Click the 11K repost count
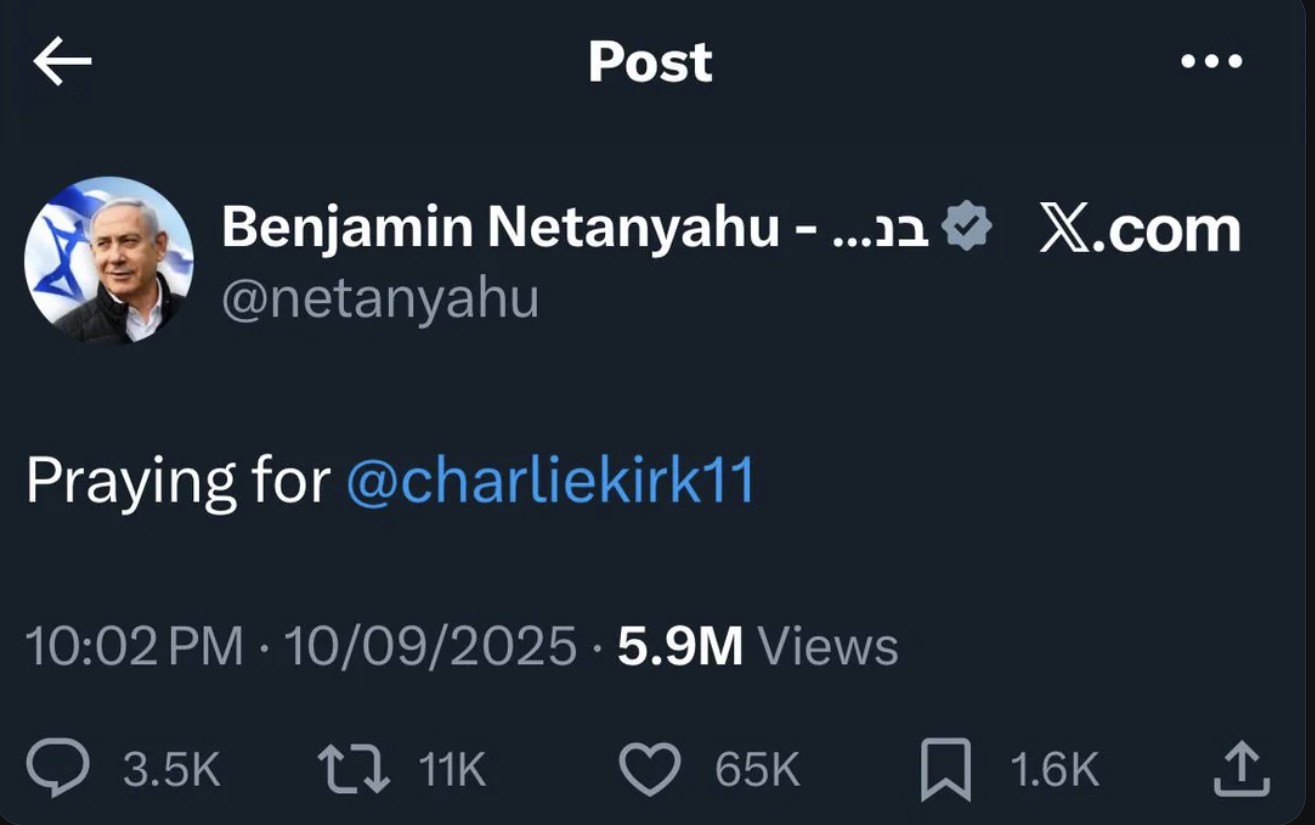The width and height of the screenshot is (1315, 825). [451, 770]
